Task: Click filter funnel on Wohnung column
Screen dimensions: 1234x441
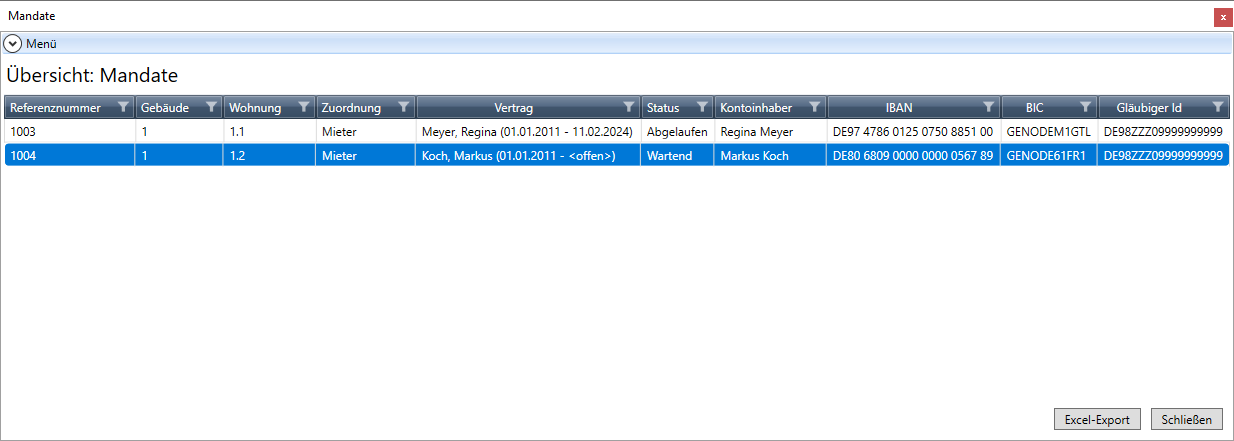Action: click(303, 107)
